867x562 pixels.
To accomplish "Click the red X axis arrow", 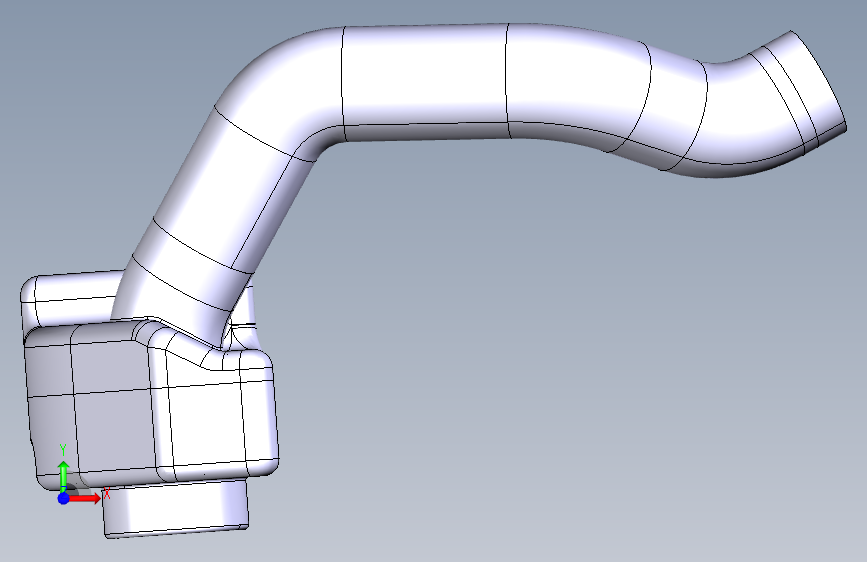I will tap(85, 498).
